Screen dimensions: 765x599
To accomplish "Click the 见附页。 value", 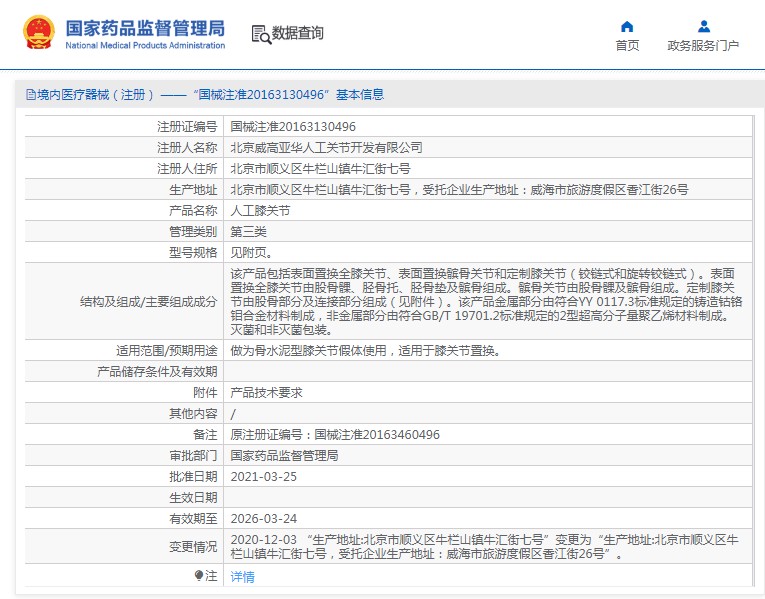I will click(x=251, y=253).
